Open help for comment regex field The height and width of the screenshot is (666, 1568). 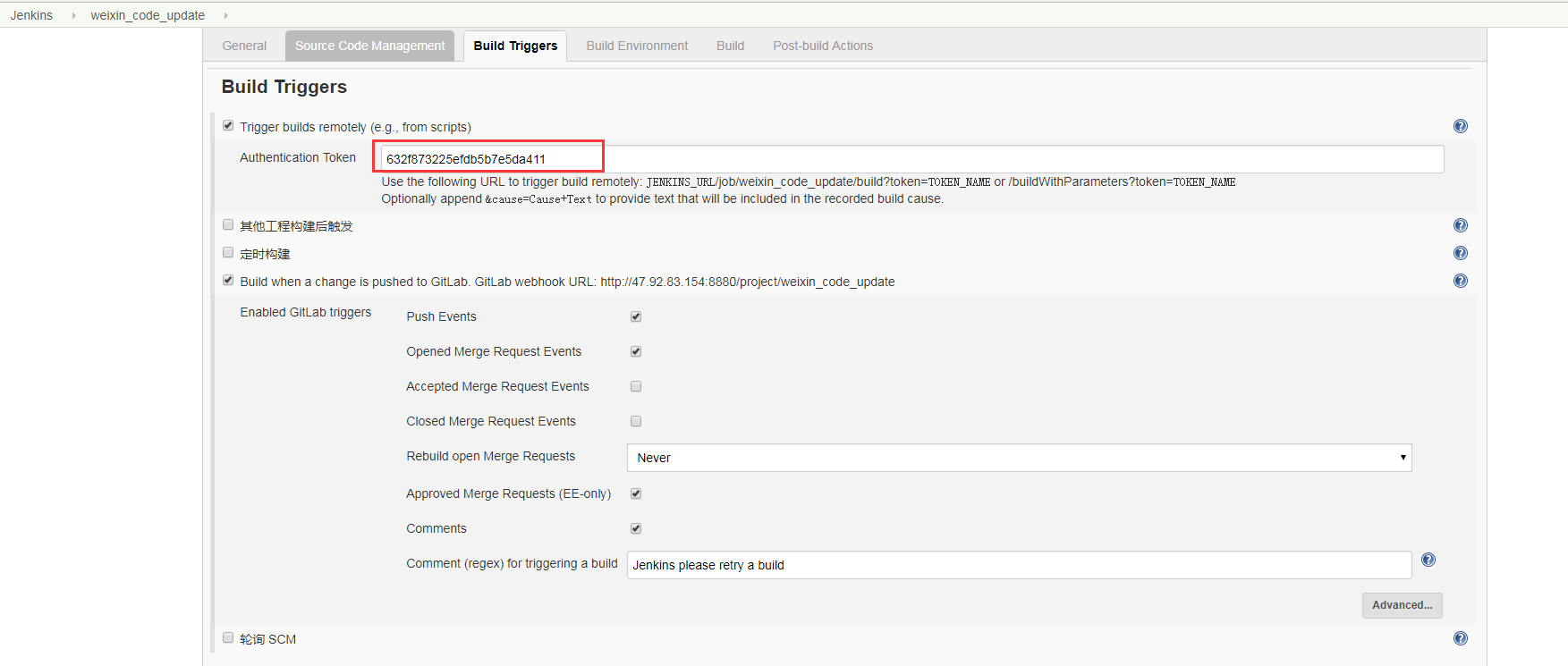(x=1428, y=560)
